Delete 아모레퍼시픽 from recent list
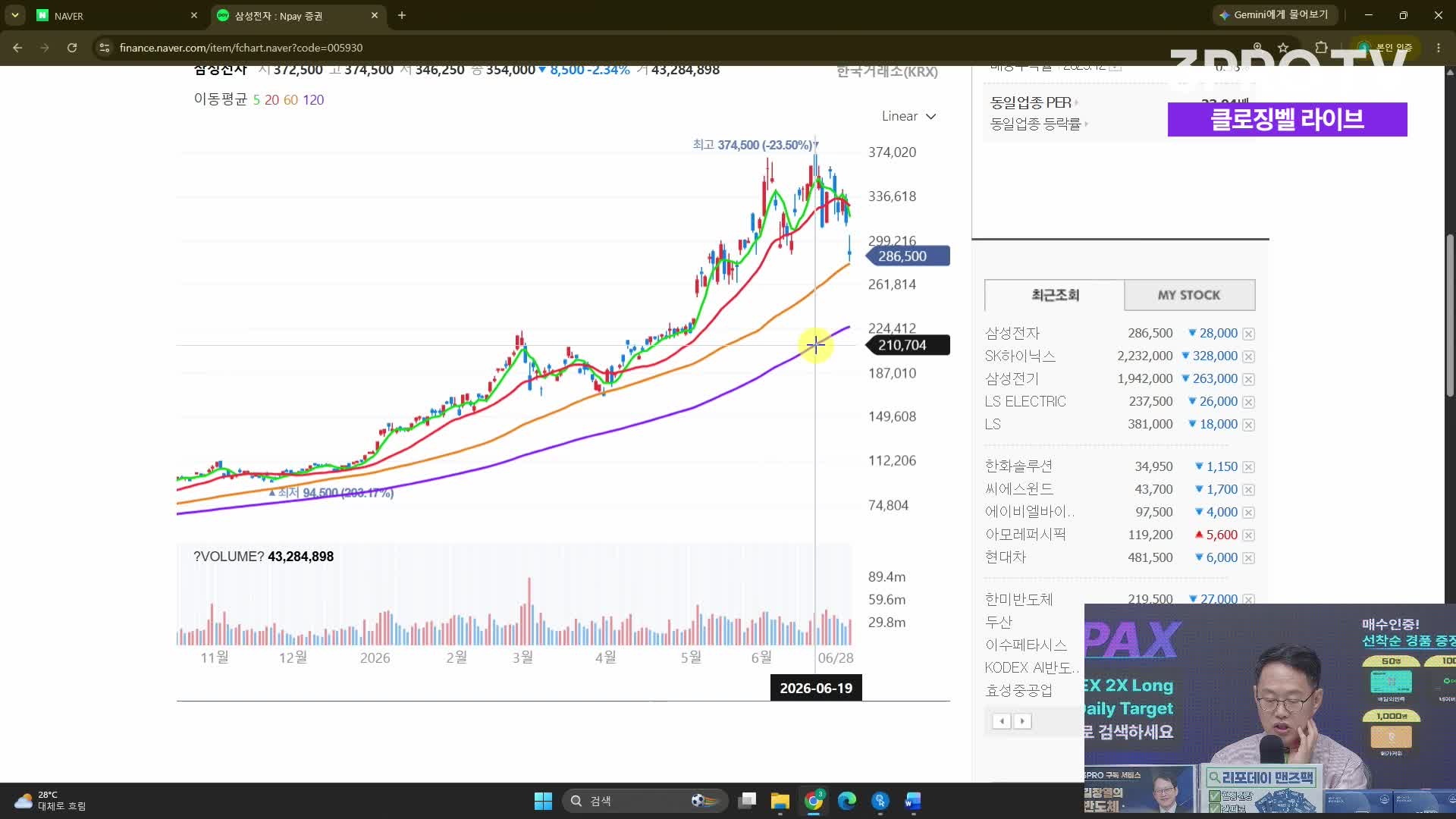Viewport: 1456px width, 819px height. tap(1248, 535)
